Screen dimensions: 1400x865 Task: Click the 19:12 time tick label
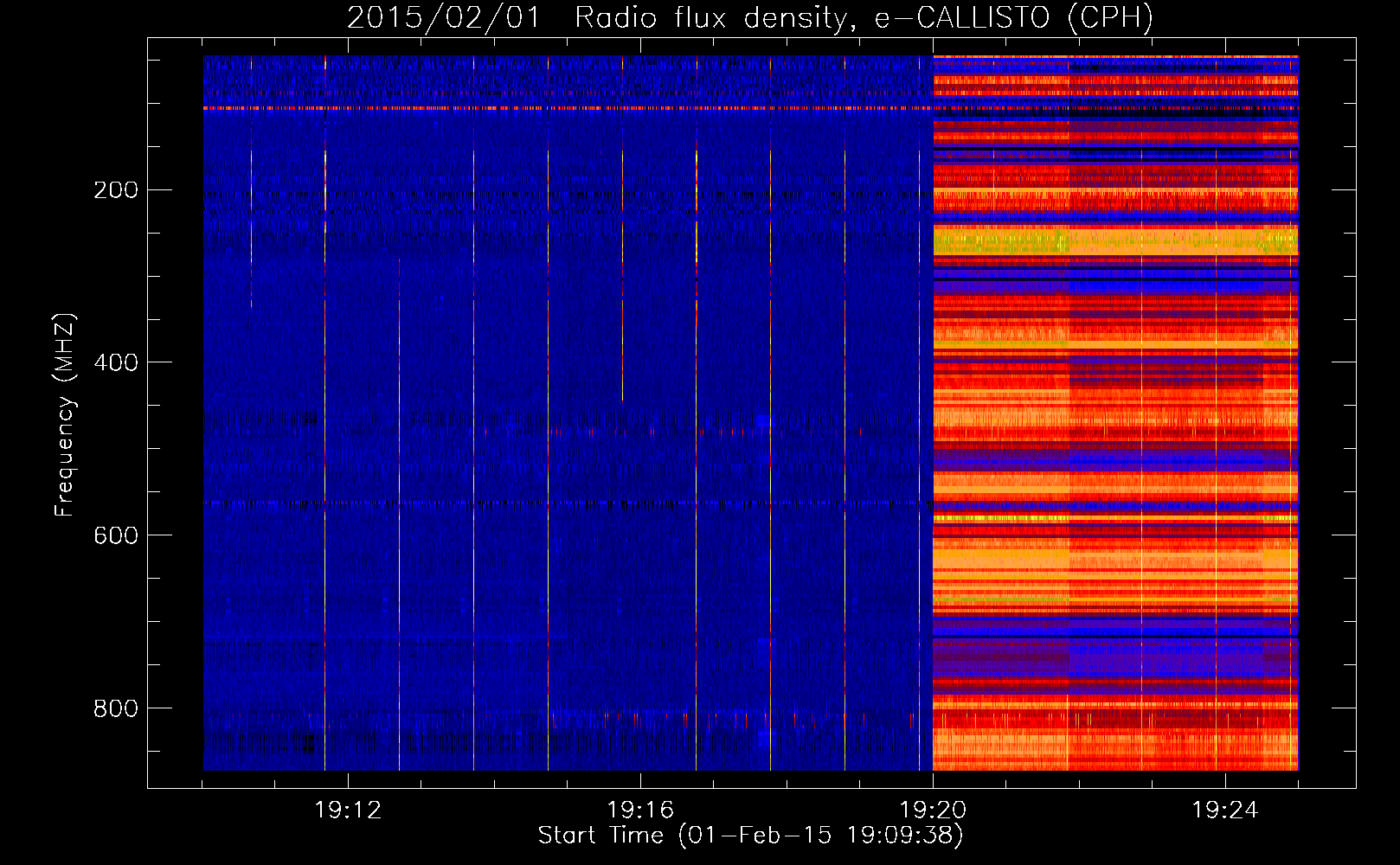tap(348, 811)
